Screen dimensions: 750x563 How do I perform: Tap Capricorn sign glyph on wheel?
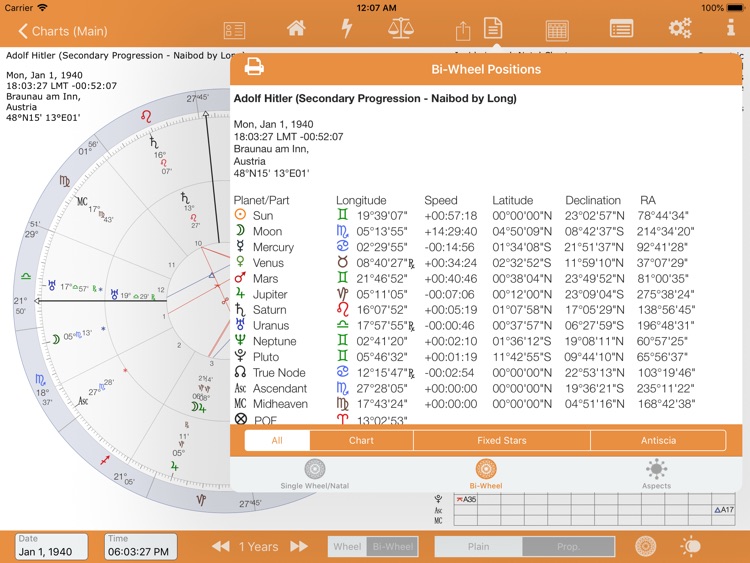(201, 500)
